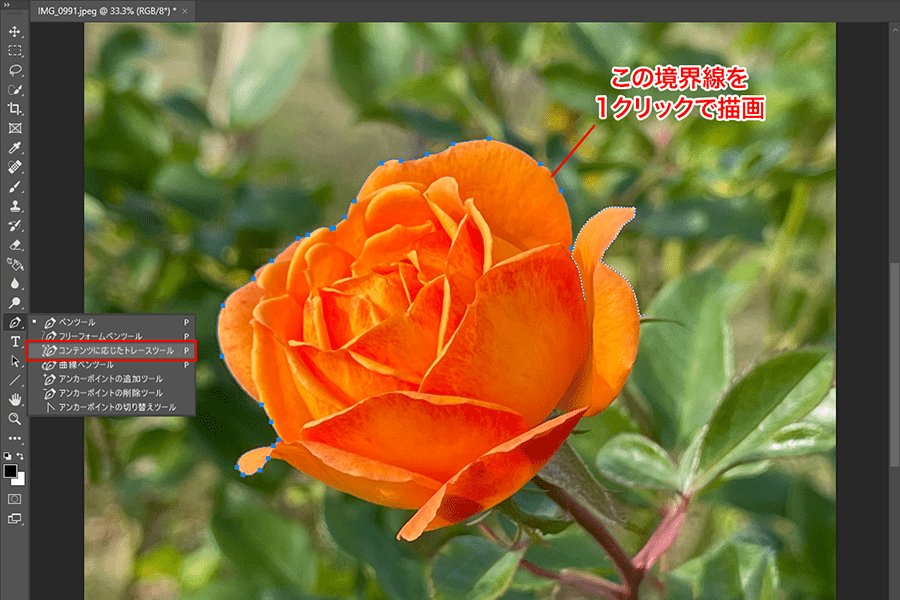Select the Crop tool
Viewport: 900px width, 600px height.
coord(14,109)
